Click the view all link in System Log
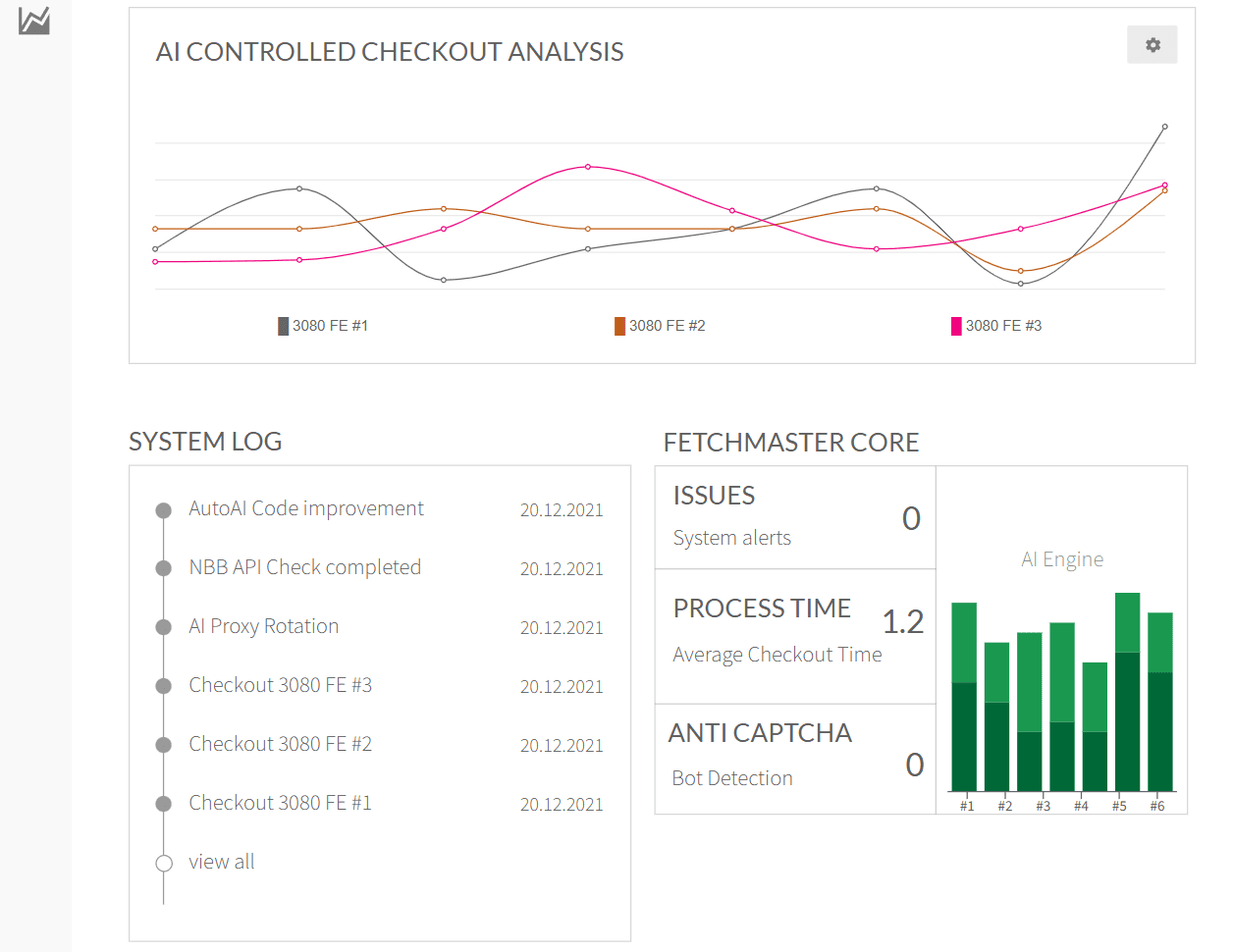This screenshot has height=952, width=1233. coord(222,862)
